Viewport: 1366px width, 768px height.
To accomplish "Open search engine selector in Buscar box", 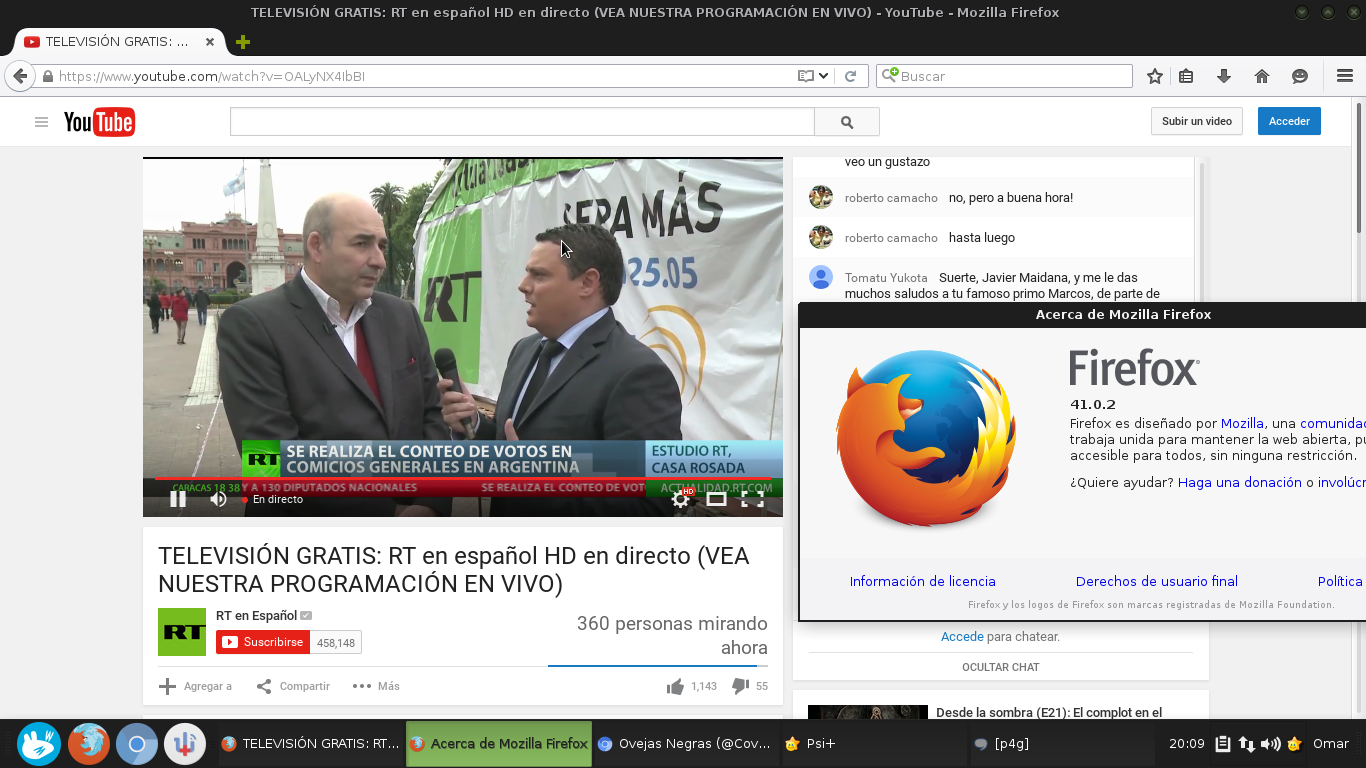I will click(890, 76).
